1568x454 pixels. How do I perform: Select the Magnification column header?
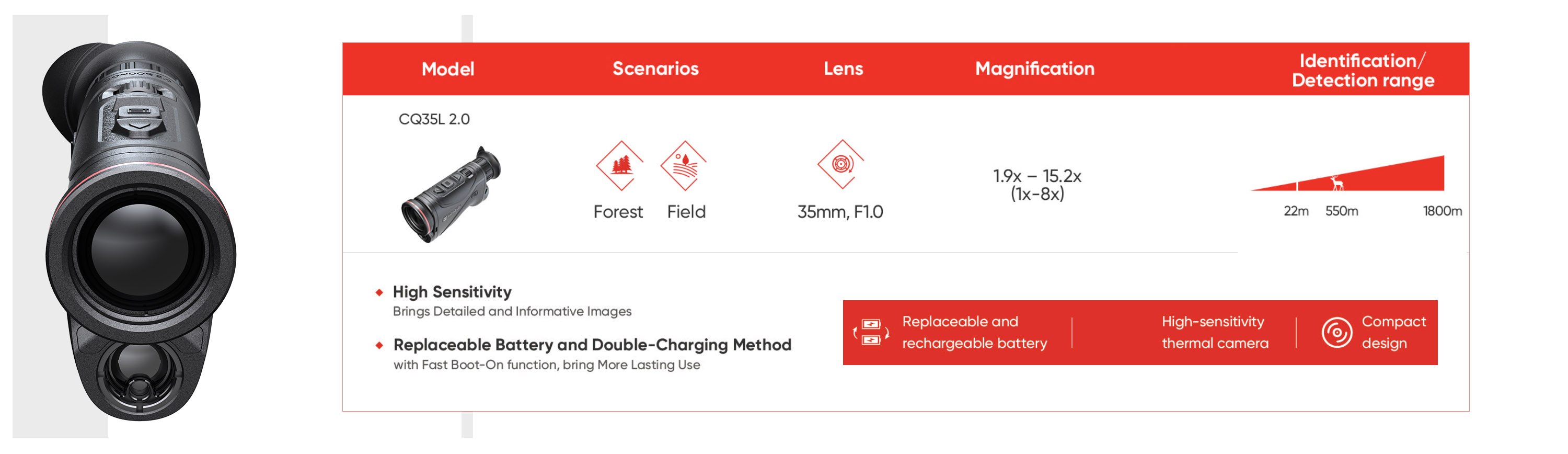1034,68
